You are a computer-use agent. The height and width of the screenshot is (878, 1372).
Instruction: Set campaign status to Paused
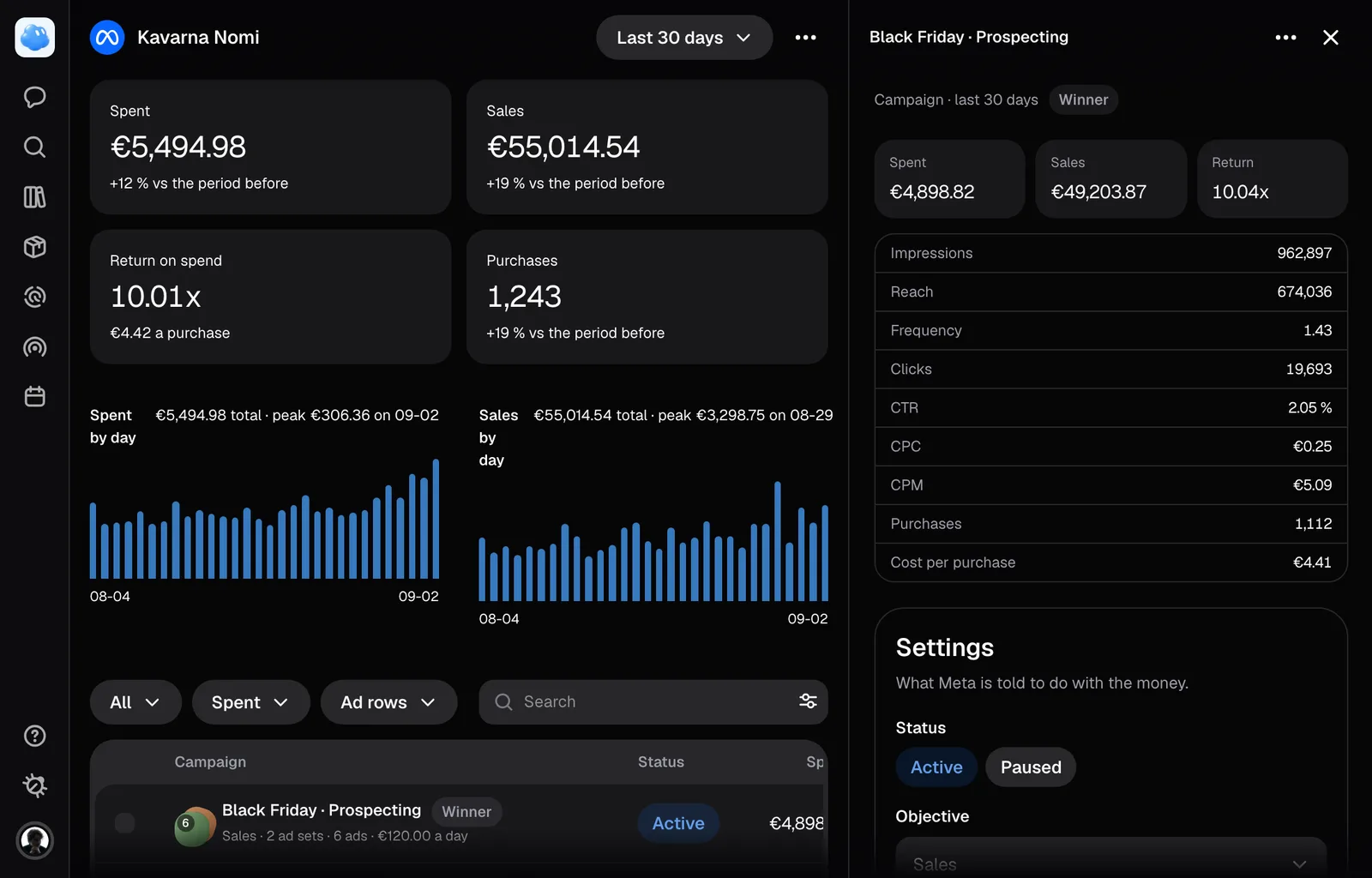coord(1031,767)
